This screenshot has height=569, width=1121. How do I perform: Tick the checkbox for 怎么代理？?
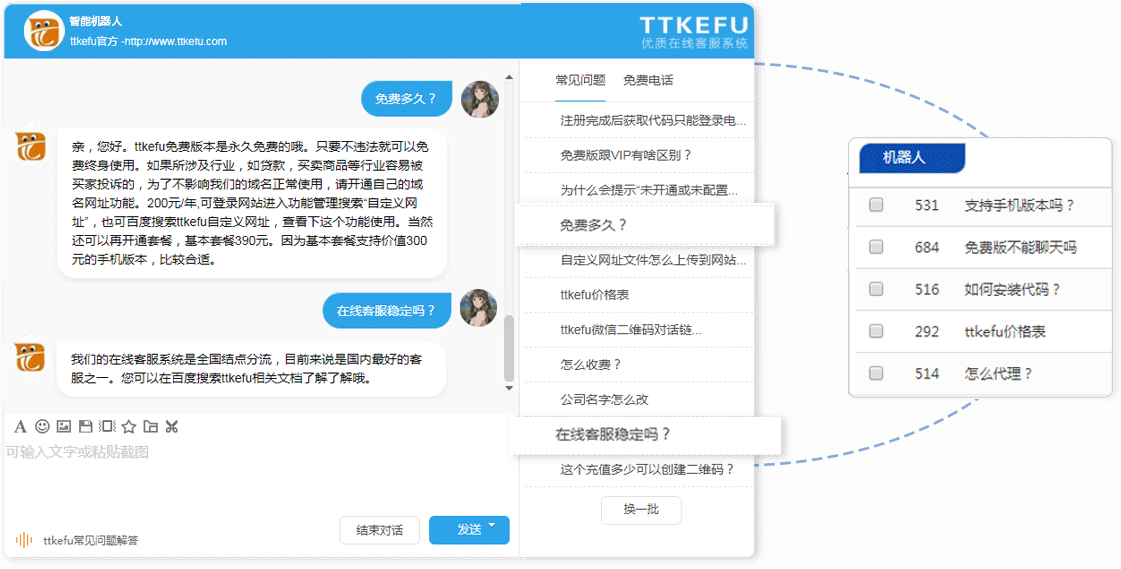tap(876, 373)
